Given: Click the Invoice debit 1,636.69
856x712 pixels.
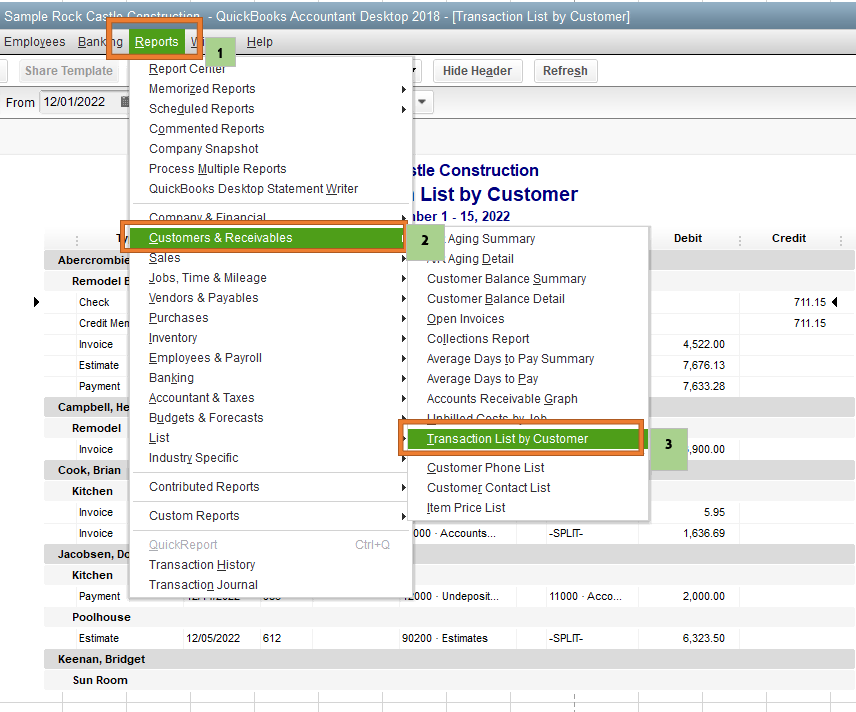Looking at the screenshot, I should pos(703,533).
